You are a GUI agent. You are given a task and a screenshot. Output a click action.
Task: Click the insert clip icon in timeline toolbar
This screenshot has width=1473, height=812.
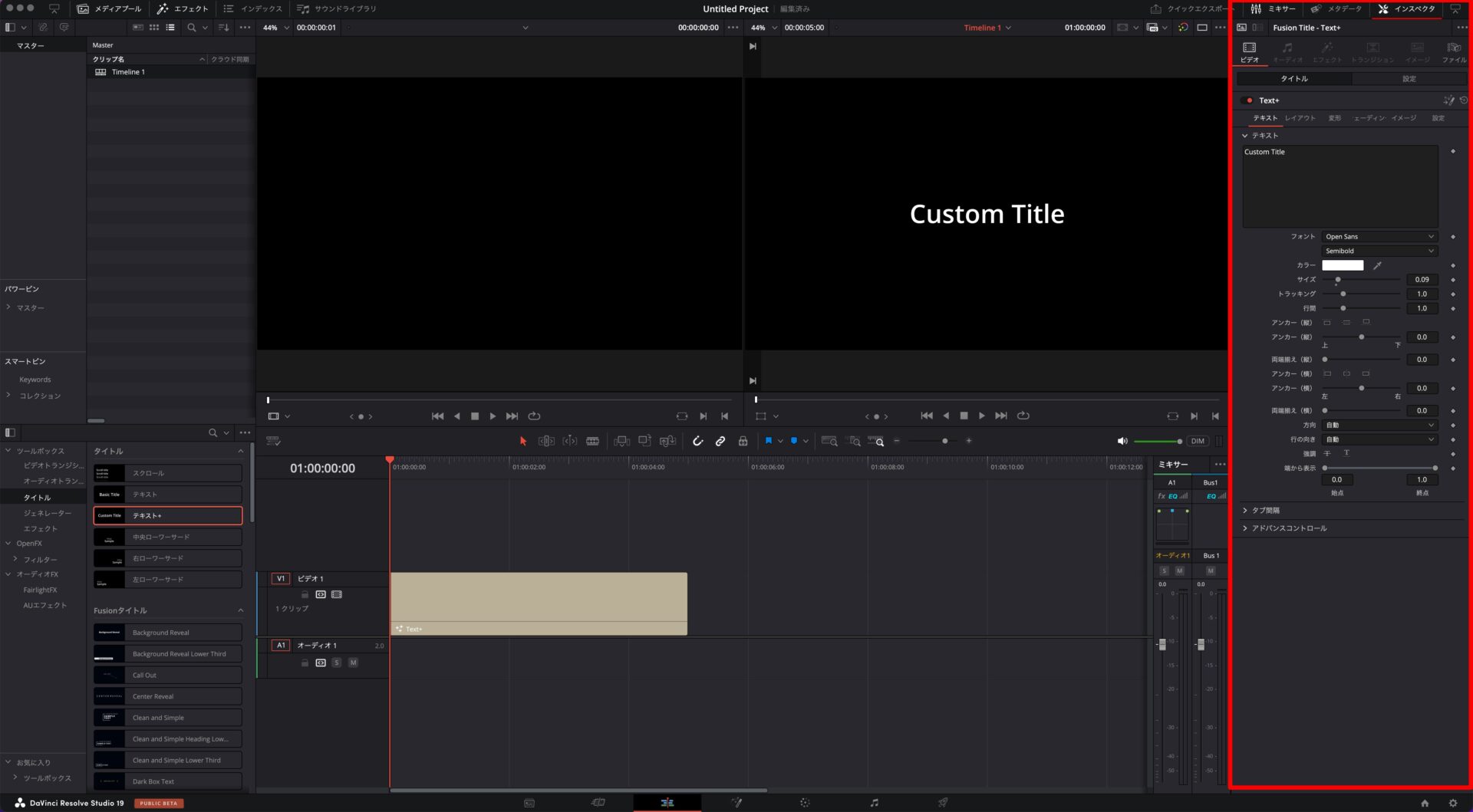click(622, 441)
